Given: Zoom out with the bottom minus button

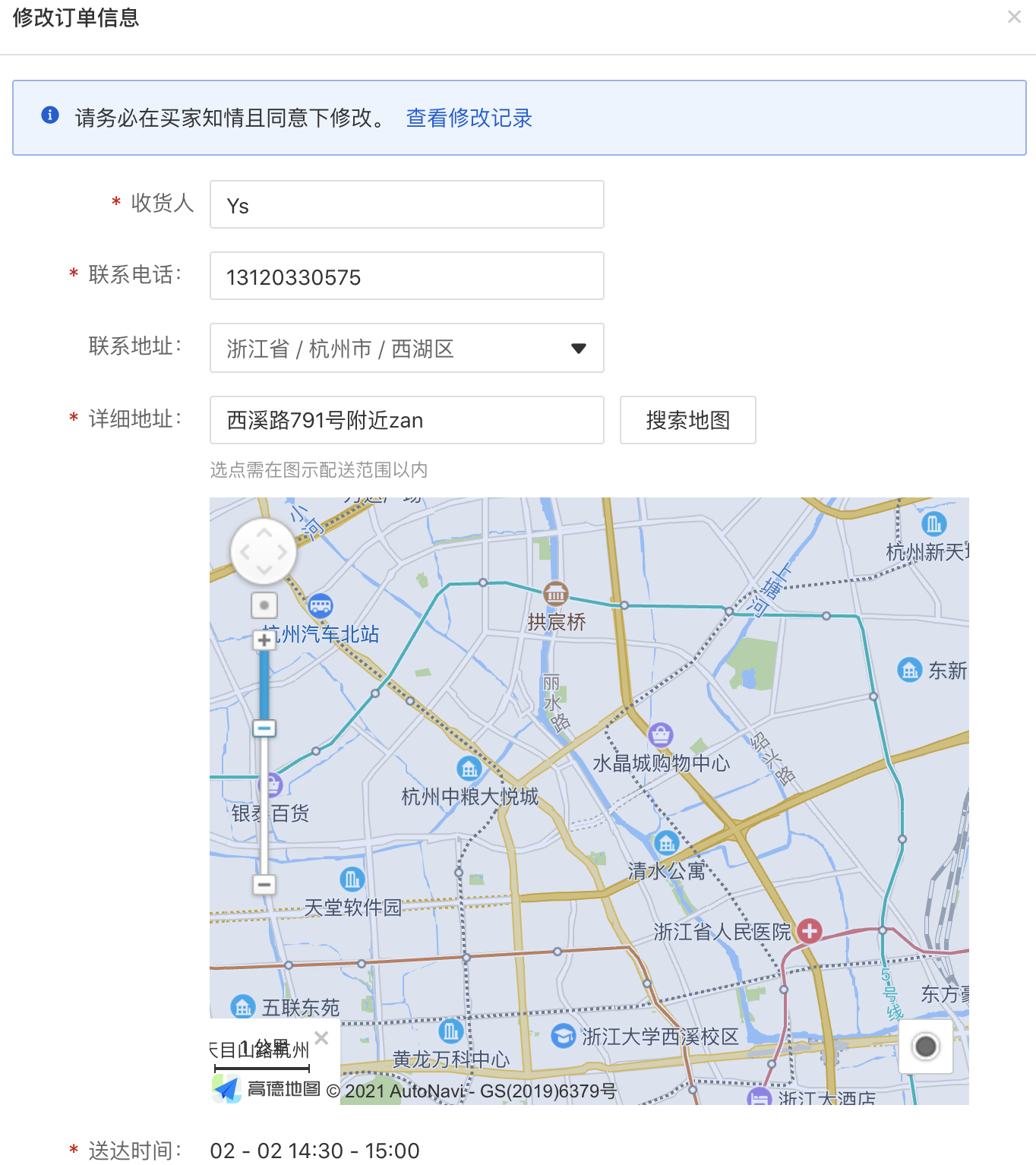Looking at the screenshot, I should pos(264,884).
